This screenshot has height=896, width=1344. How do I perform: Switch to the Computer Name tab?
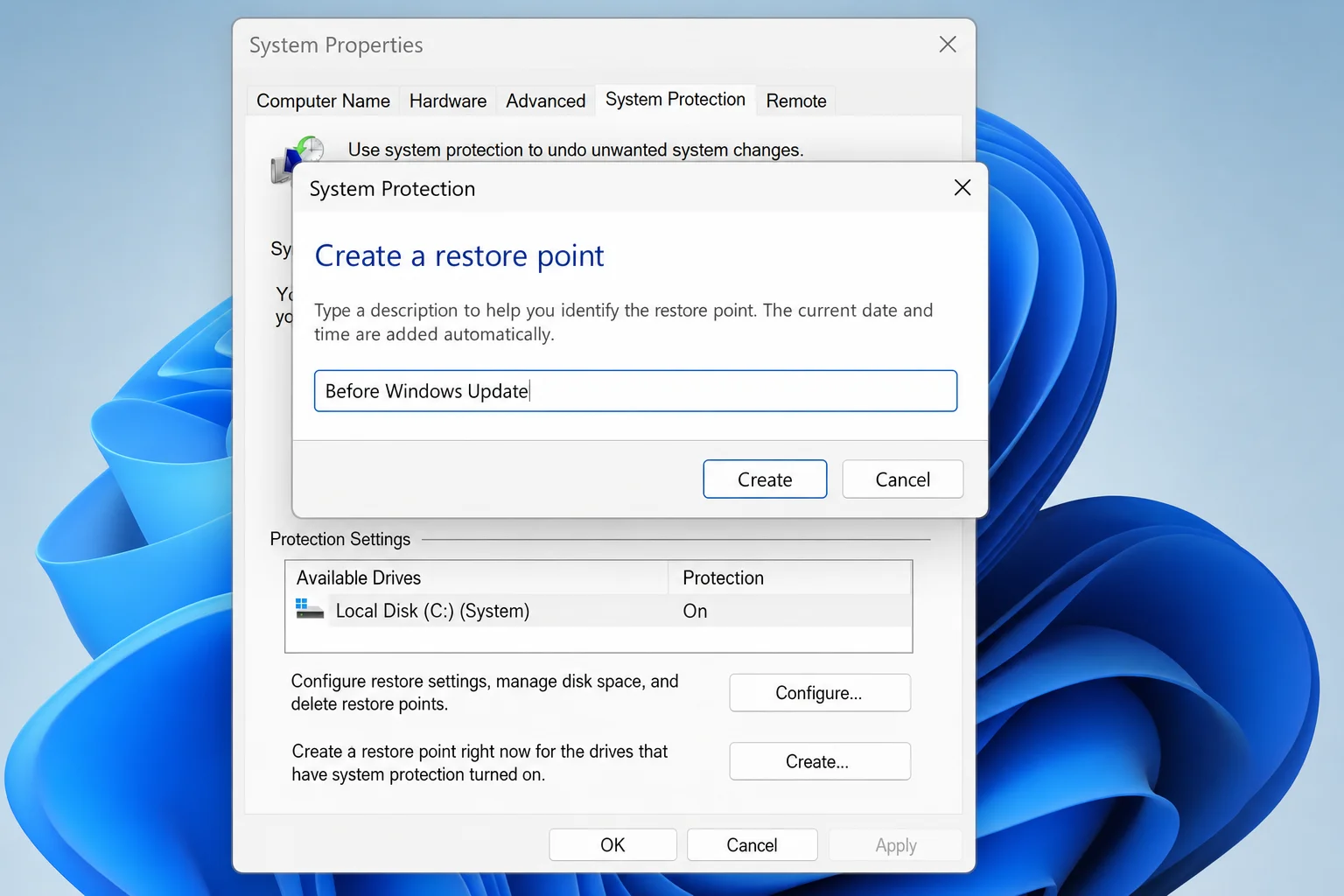(323, 101)
